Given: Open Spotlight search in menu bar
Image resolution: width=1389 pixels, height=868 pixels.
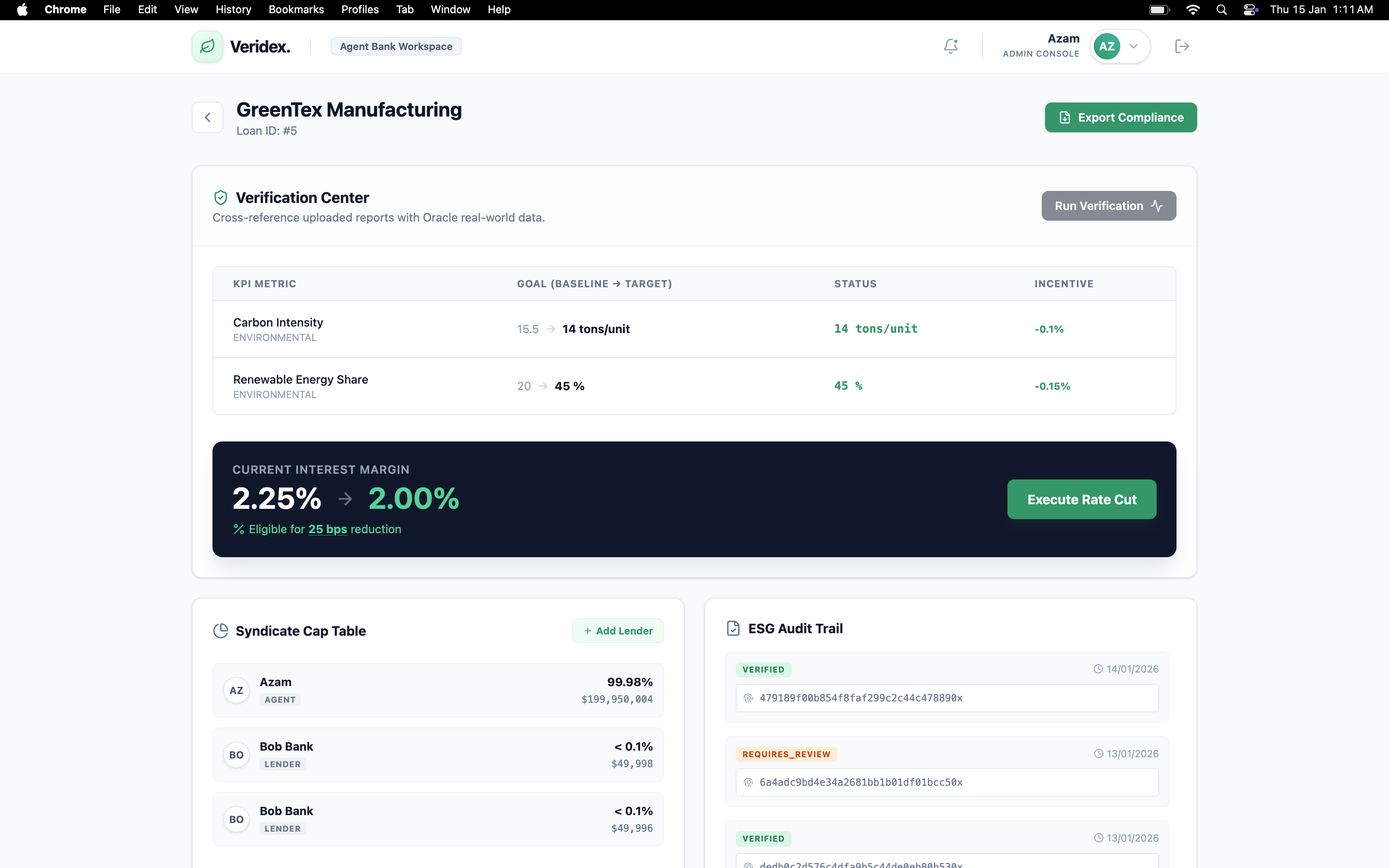Looking at the screenshot, I should (1222, 10).
